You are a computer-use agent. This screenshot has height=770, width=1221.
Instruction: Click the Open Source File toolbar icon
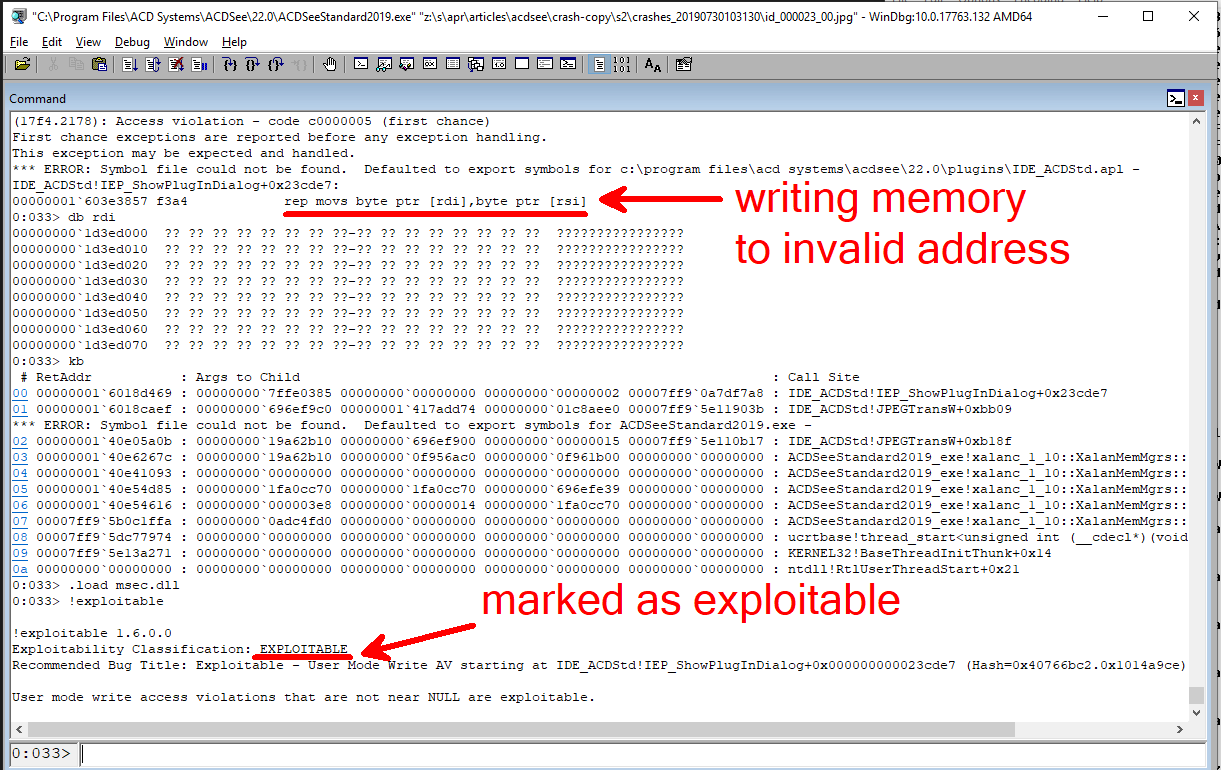23,64
